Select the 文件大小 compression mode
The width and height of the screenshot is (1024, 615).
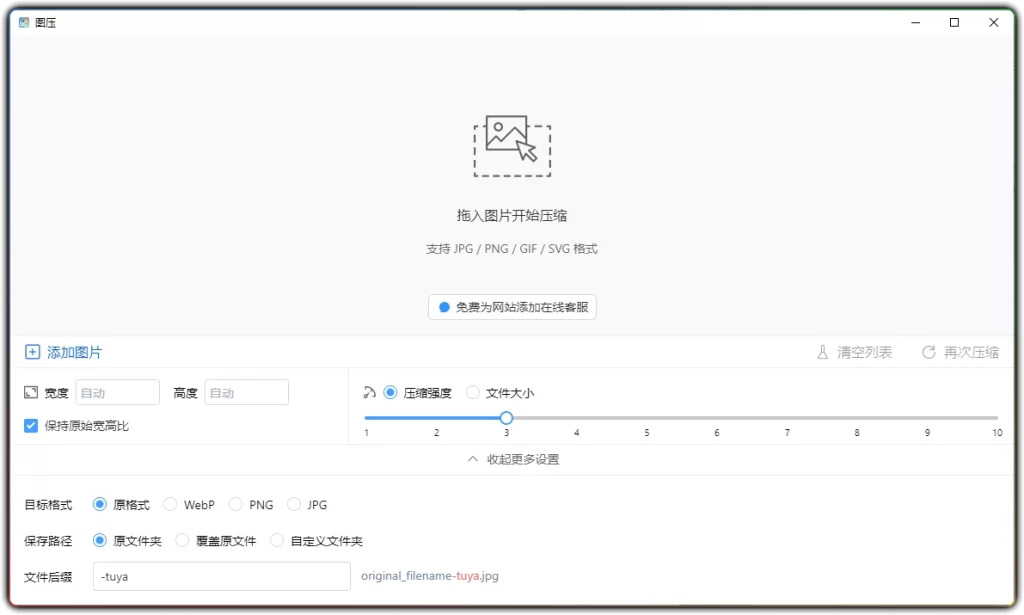(471, 392)
